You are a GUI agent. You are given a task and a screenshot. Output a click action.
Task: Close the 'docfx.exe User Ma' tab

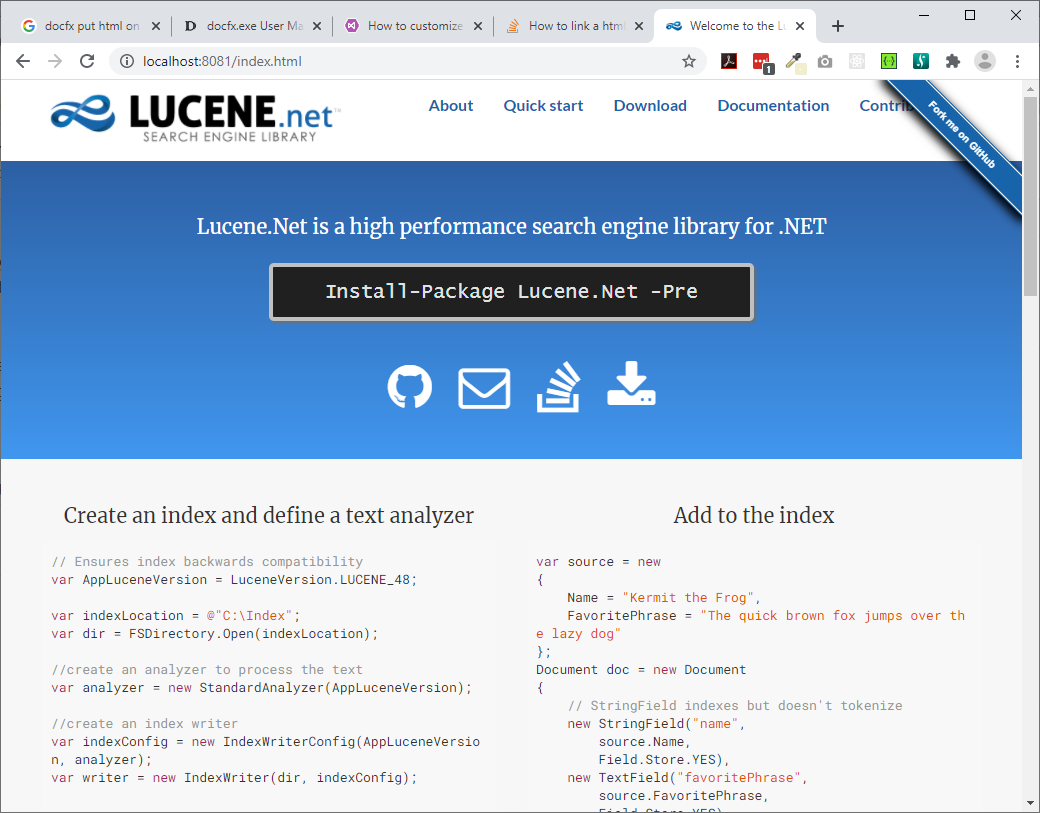(317, 26)
